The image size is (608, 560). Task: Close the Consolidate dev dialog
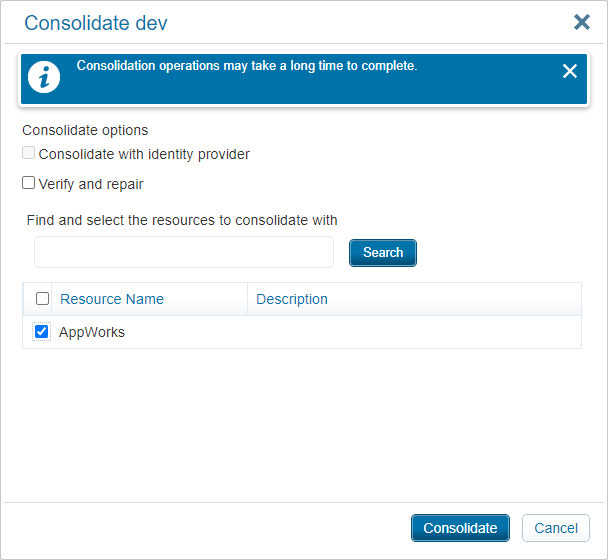click(581, 22)
